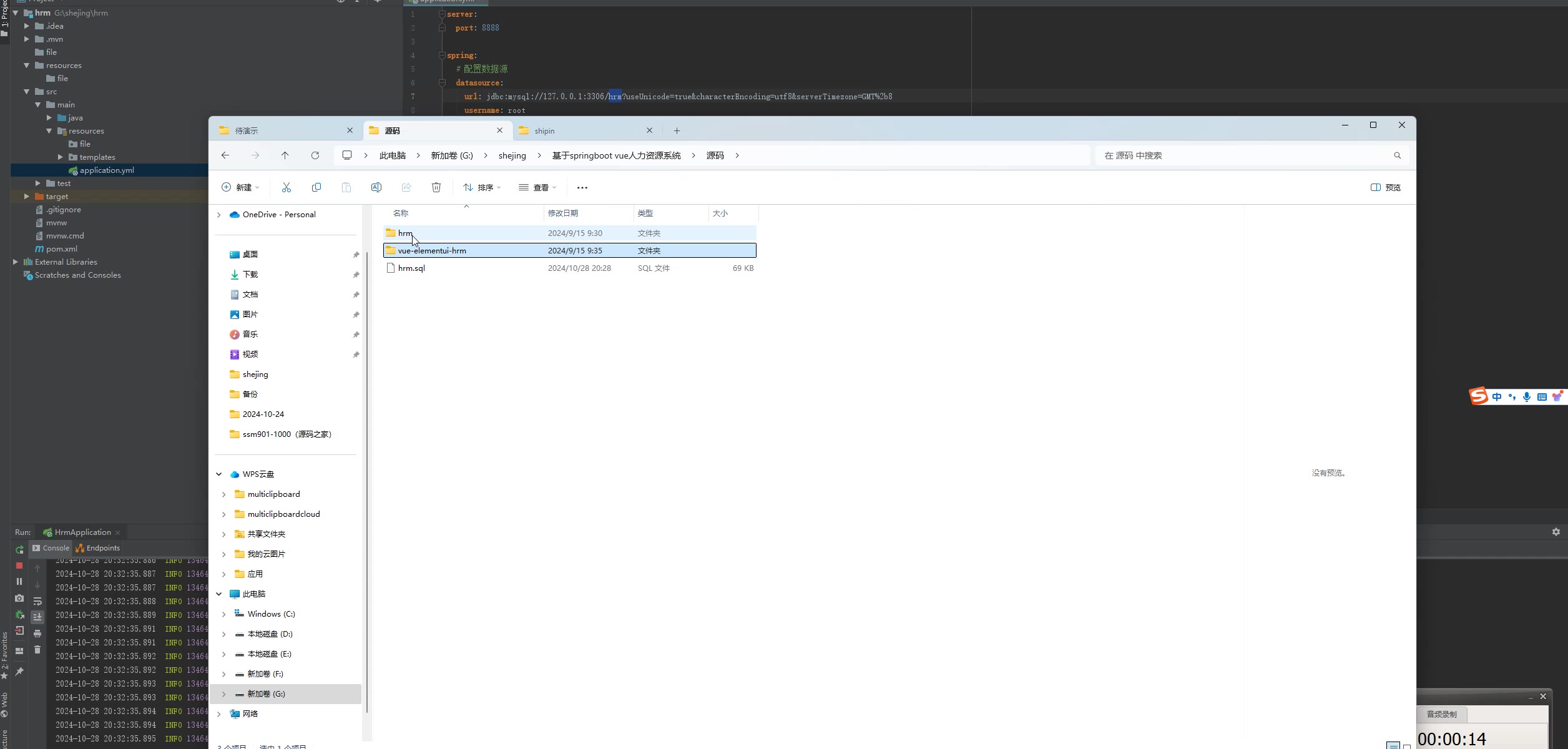1568x749 pixels.
Task: Select the vue-elementui-hrm folder
Action: pyautogui.click(x=569, y=251)
